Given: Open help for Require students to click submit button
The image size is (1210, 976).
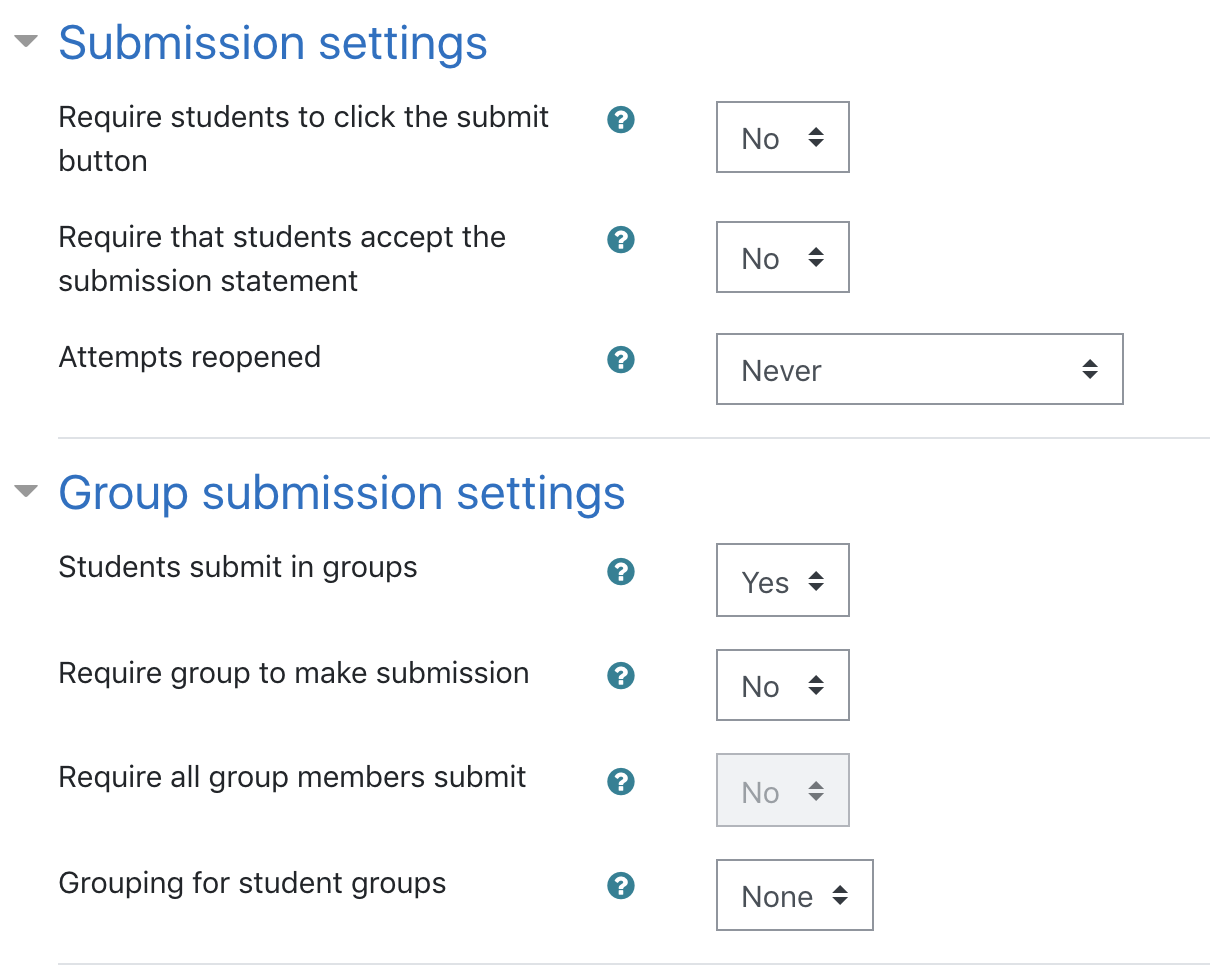Looking at the screenshot, I should (621, 120).
